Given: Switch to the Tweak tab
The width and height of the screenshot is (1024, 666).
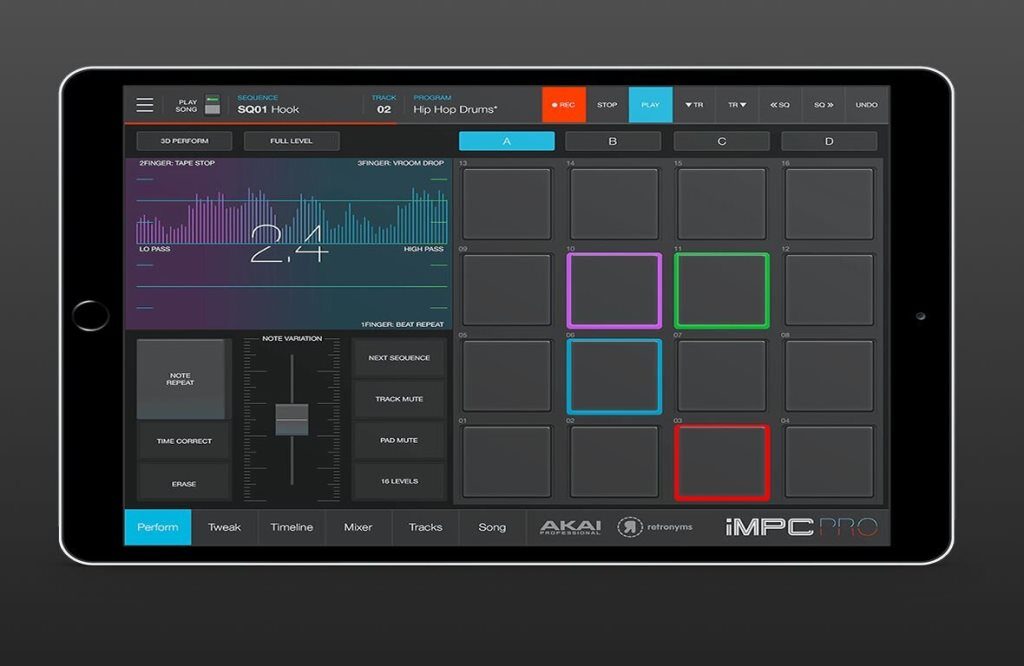Looking at the screenshot, I should 224,527.
